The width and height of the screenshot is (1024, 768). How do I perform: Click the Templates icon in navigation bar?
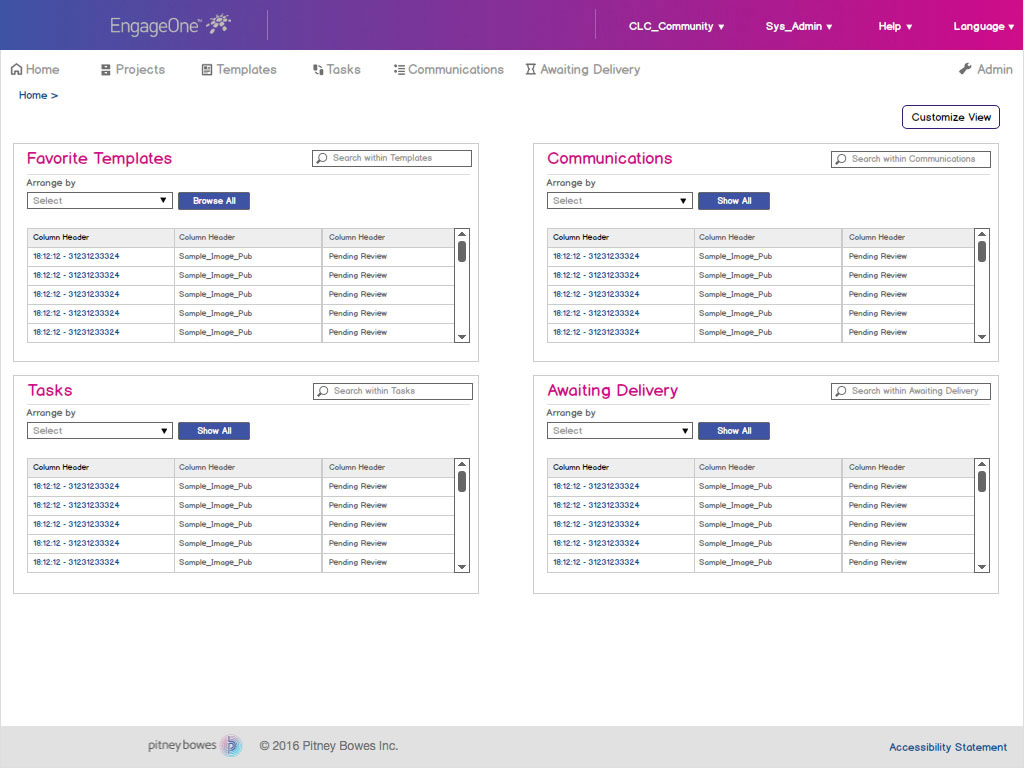pos(207,70)
